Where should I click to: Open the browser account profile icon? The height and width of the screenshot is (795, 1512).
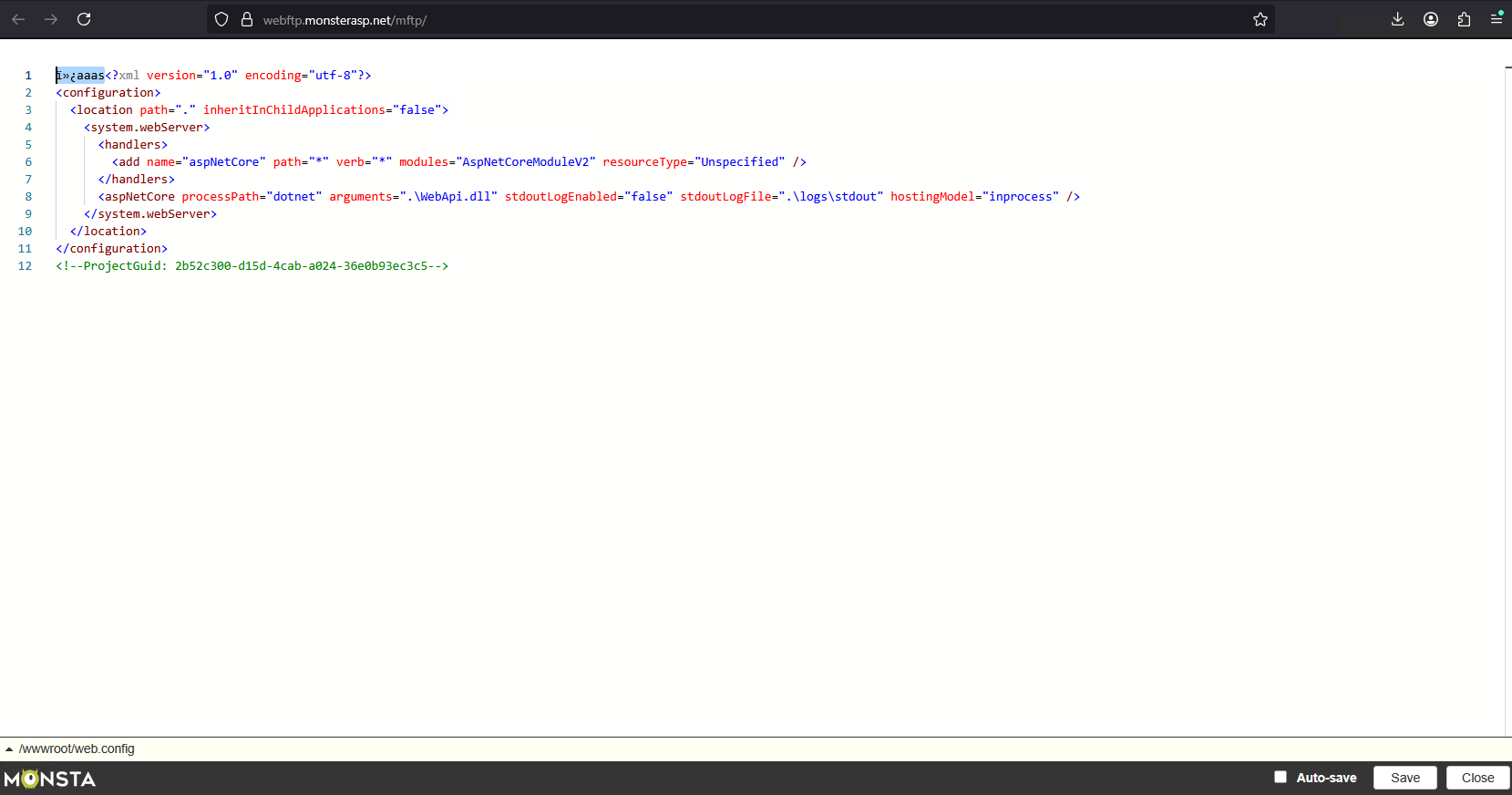point(1431,19)
